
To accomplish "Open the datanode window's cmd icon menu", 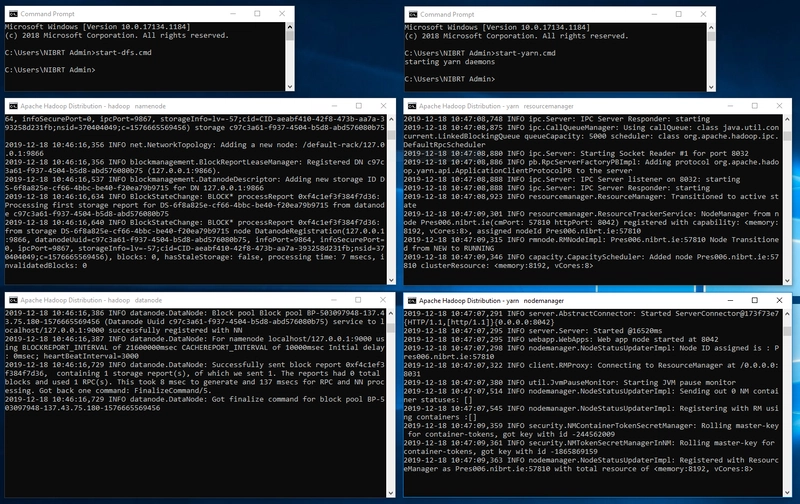I will click(x=11, y=299).
